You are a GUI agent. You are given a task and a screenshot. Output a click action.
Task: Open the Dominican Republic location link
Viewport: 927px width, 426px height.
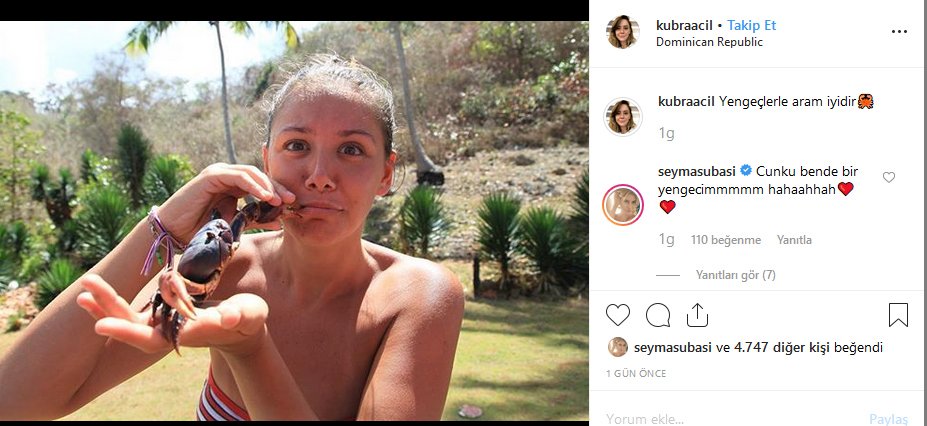click(x=709, y=42)
